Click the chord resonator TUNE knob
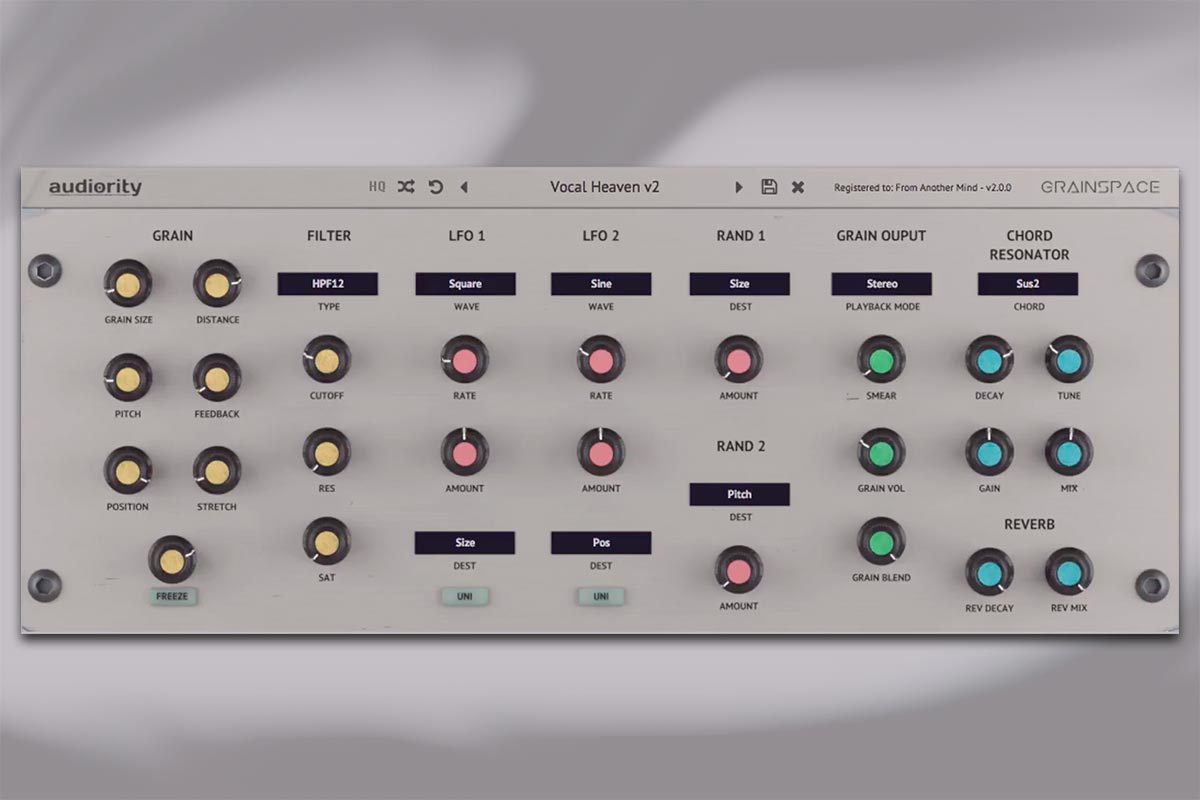 click(1069, 361)
